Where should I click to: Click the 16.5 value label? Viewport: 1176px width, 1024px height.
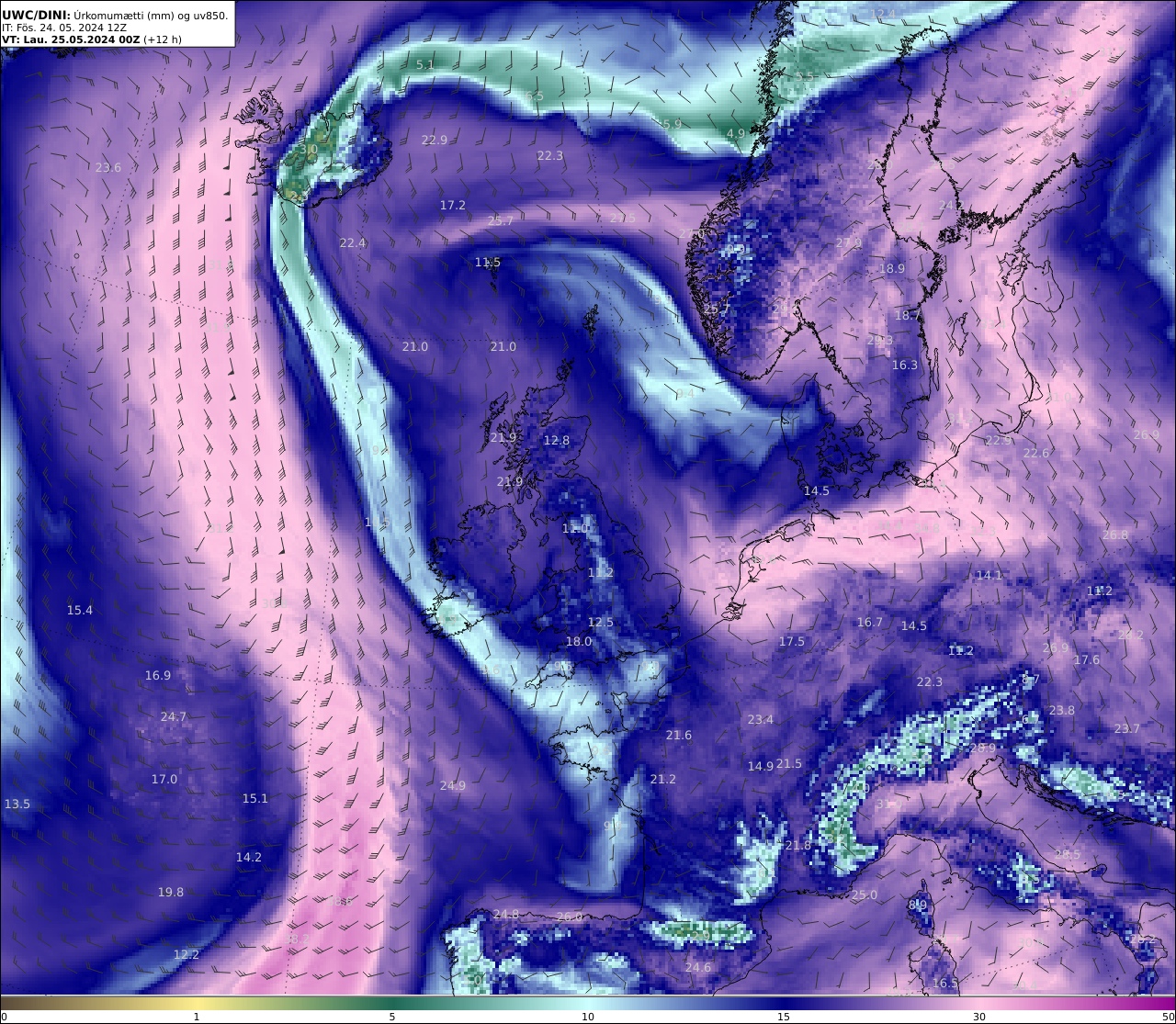click(945, 983)
